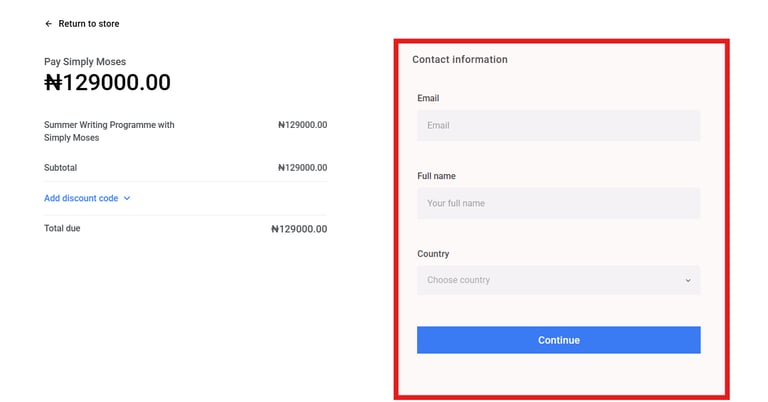Click the back arrow icon

coord(48,23)
